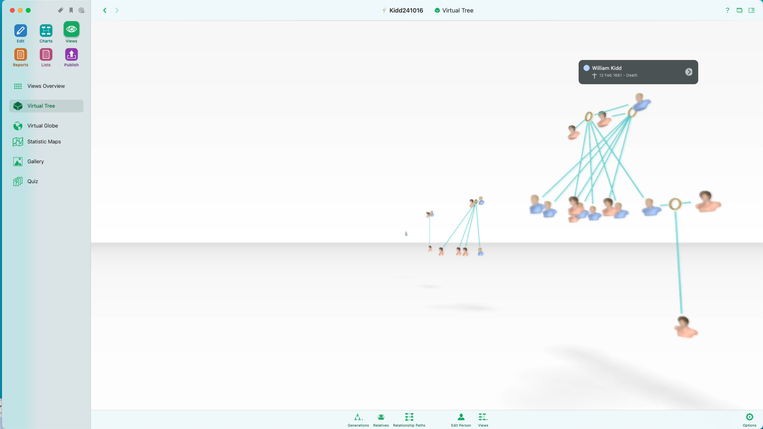763x429 pixels.
Task: Click the William Kidd name label
Action: point(606,68)
